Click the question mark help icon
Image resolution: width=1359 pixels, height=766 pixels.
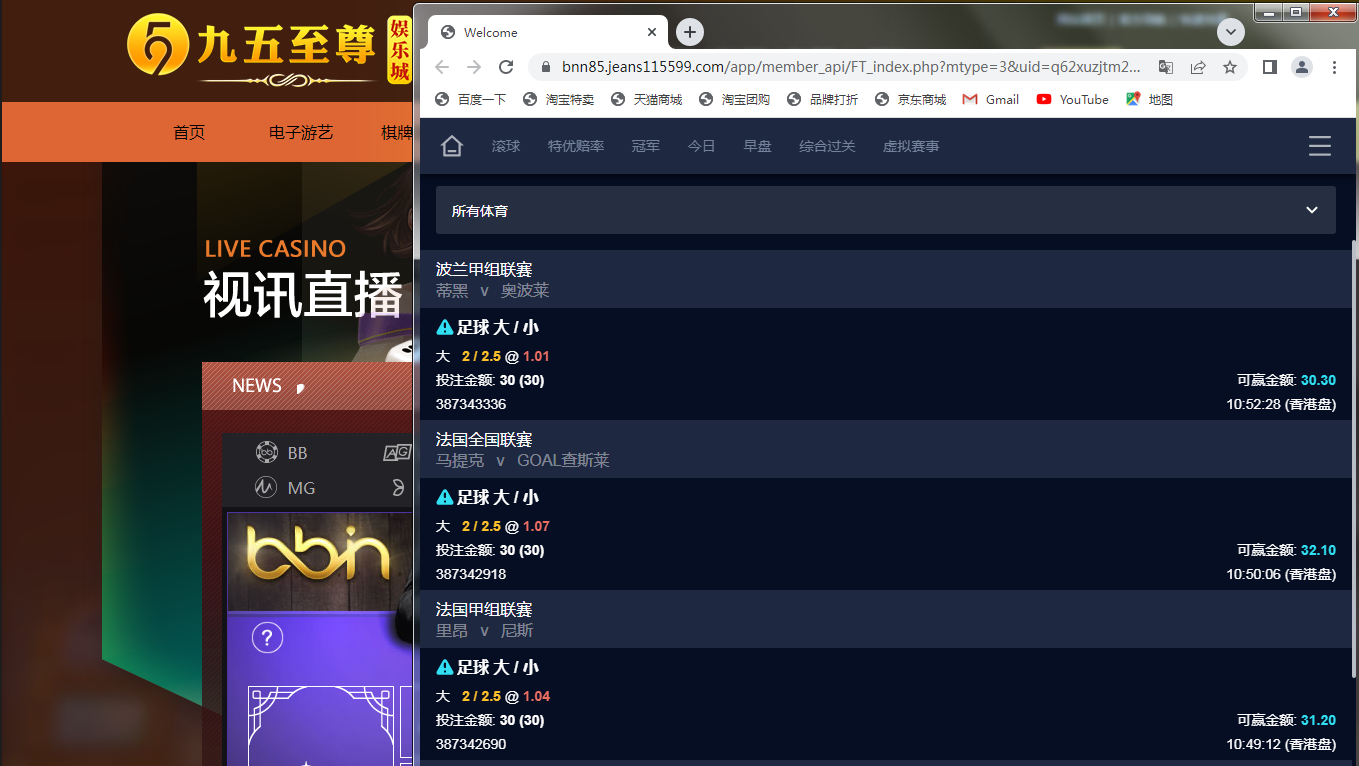(267, 637)
